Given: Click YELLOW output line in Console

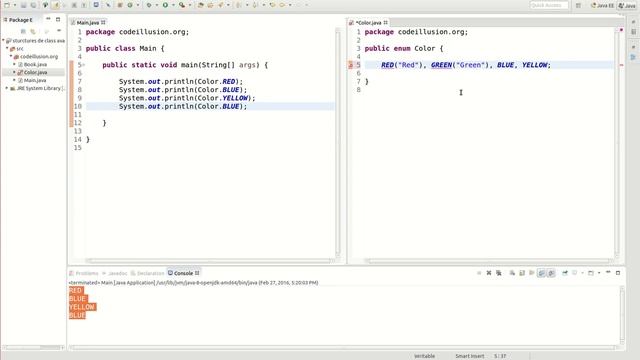Looking at the screenshot, I should pos(82,307).
